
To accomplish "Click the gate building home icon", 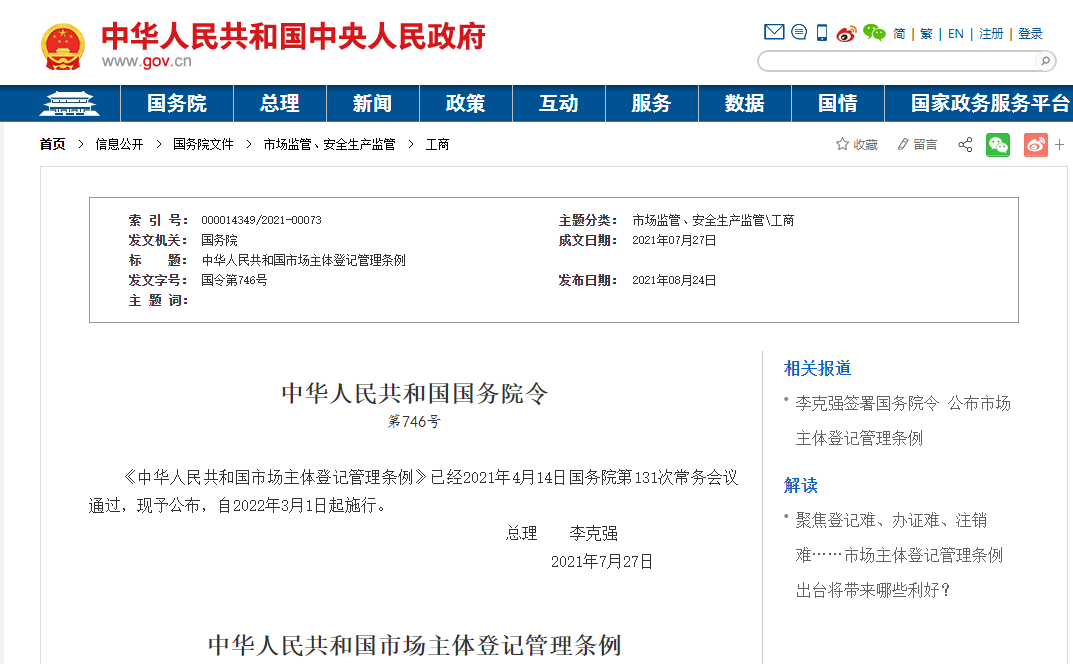I will click(69, 103).
